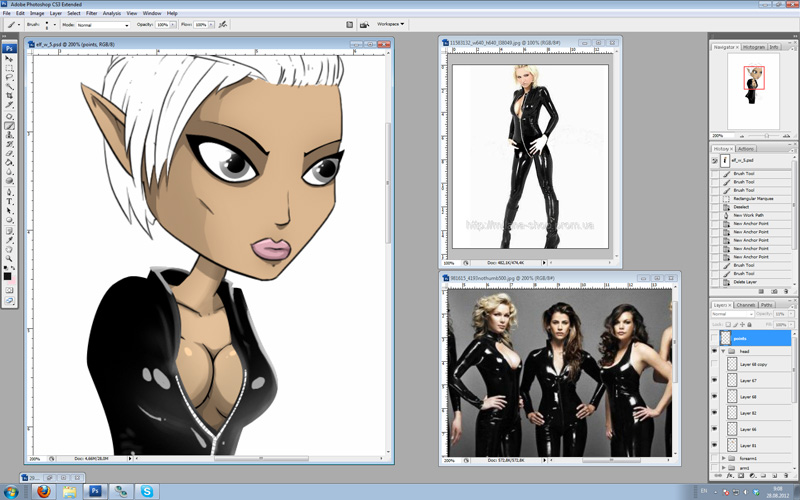Open the layer blend mode dropdown

732,314
